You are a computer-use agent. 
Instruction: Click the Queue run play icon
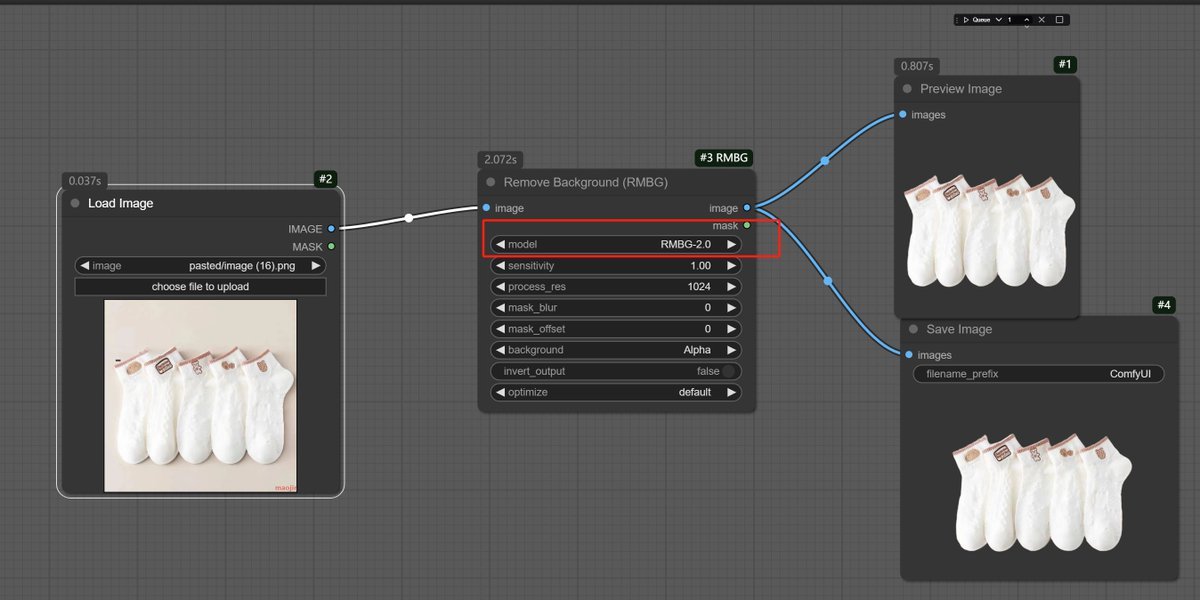[x=967, y=19]
